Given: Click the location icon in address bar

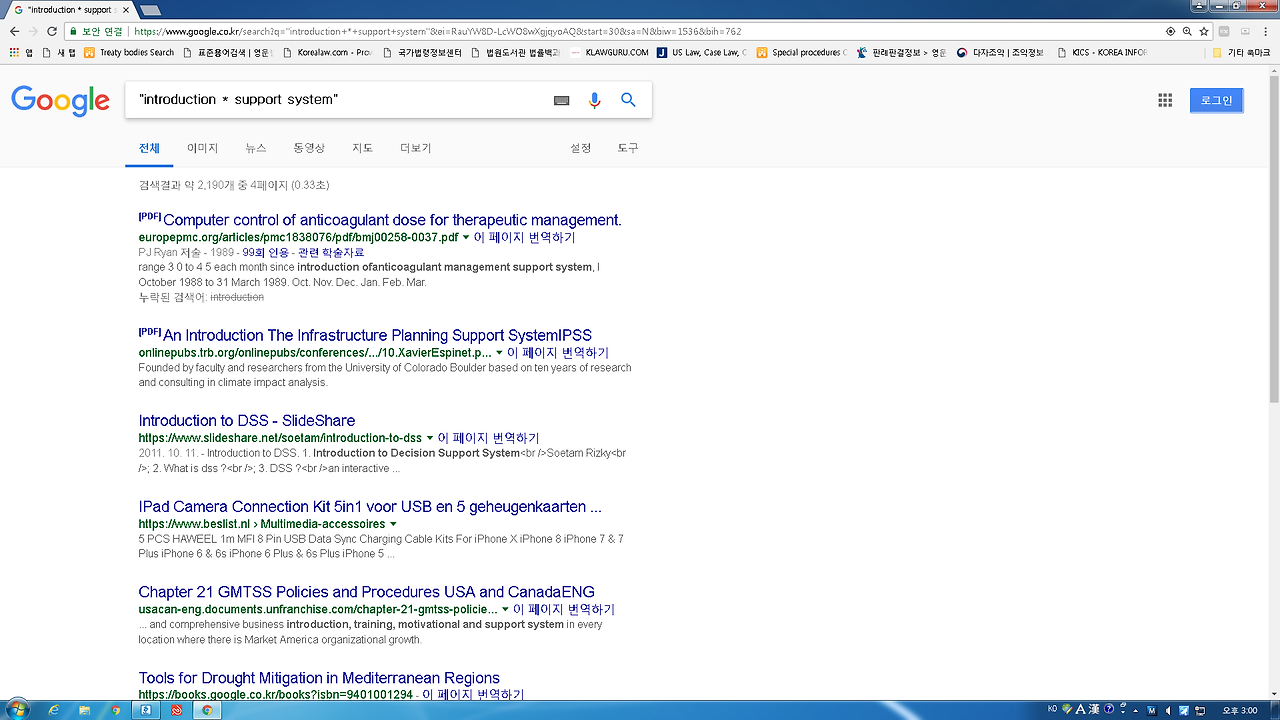Looking at the screenshot, I should [x=1170, y=31].
